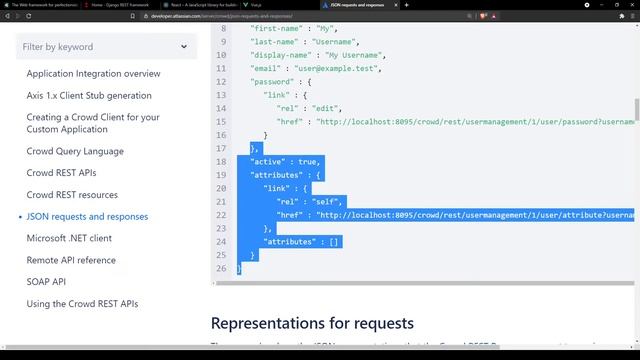Open the Brave shields icon
The height and width of the screenshot is (360, 640).
[x=483, y=16]
